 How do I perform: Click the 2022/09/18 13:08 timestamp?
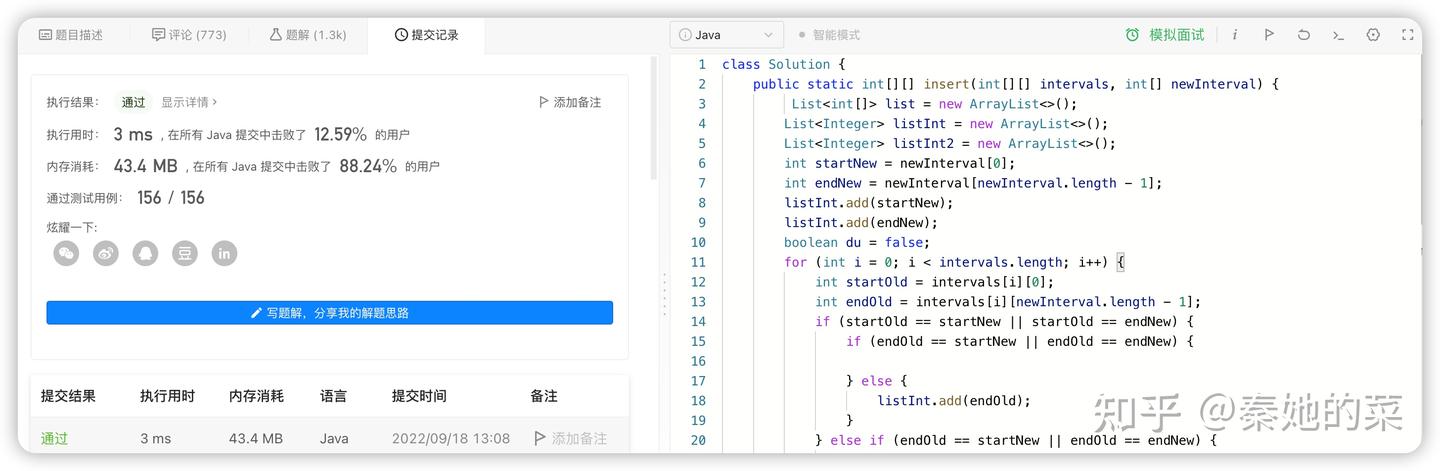pos(450,438)
